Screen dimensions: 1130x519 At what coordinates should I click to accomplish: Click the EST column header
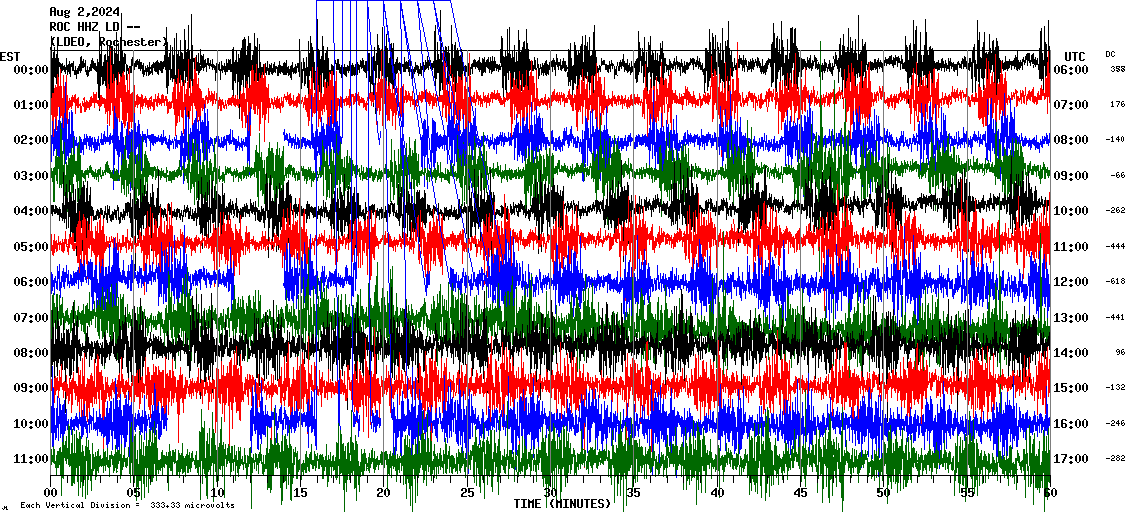point(10,56)
